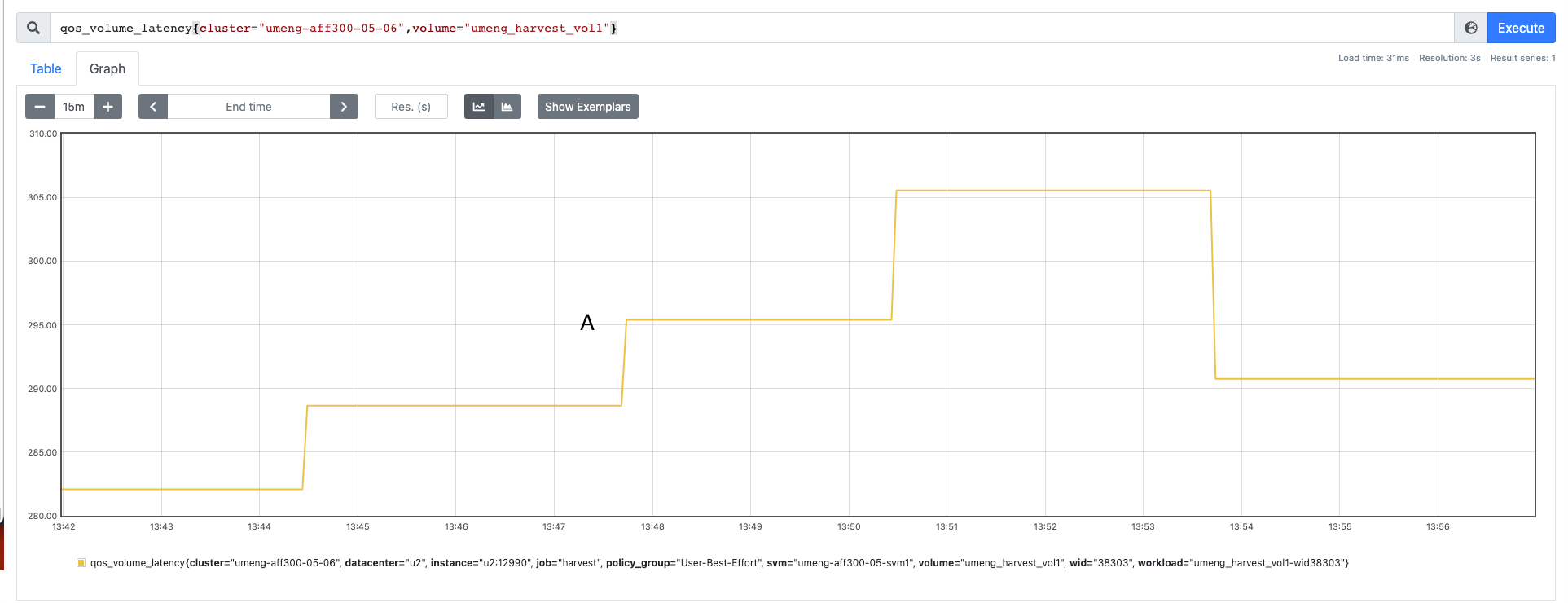
Task: Click the yellow legend color swatch
Action: point(81,562)
